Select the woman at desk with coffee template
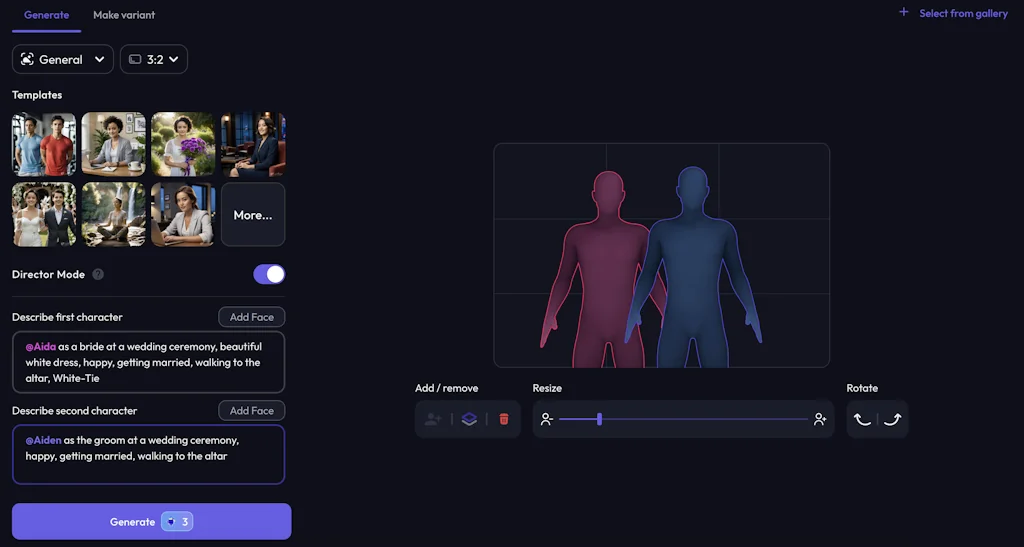Screen dimensions: 1024x547 click(114, 144)
